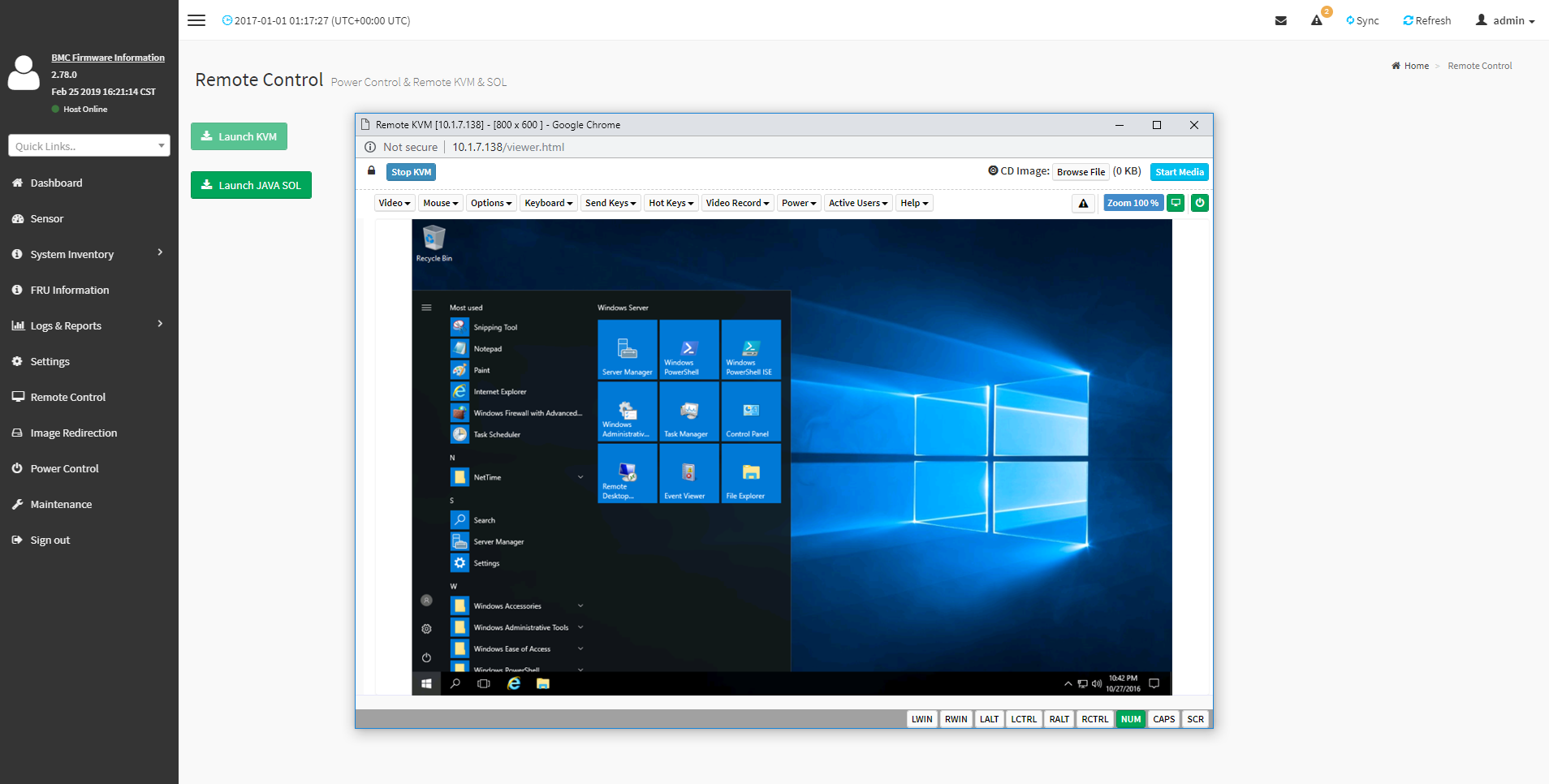The image size is (1549, 784).
Task: Click the green power icon in KVM toolbar
Action: click(1199, 203)
